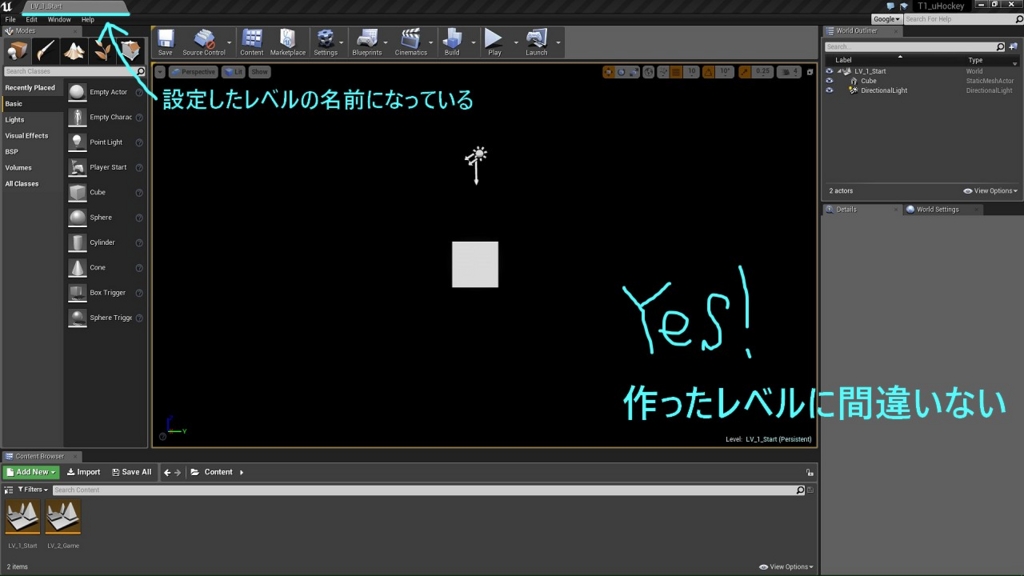Toggle grid snapping in viewport
This screenshot has width=1024, height=576.
click(x=677, y=72)
